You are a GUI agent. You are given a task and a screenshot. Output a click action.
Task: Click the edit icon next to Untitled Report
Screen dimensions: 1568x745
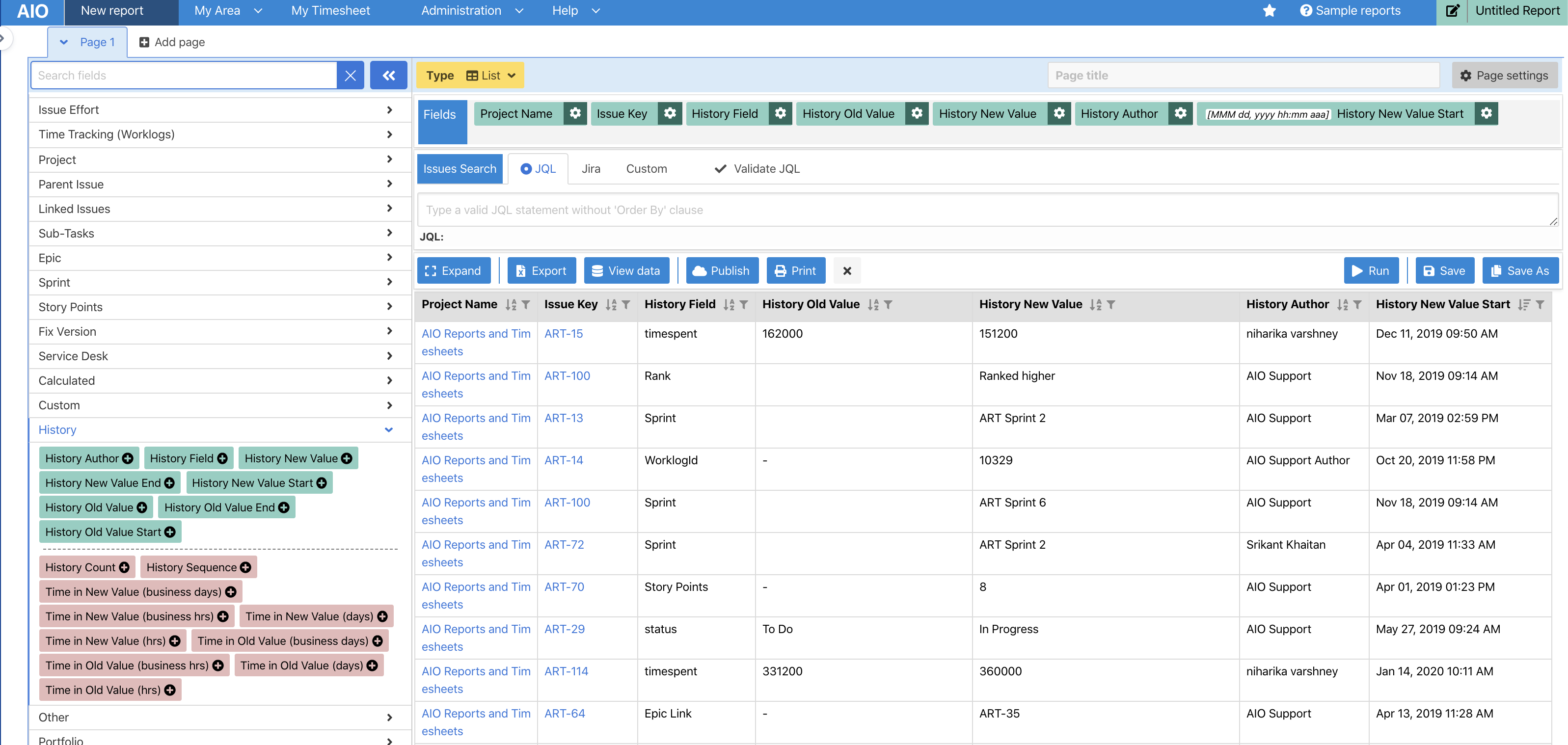[x=1453, y=10]
